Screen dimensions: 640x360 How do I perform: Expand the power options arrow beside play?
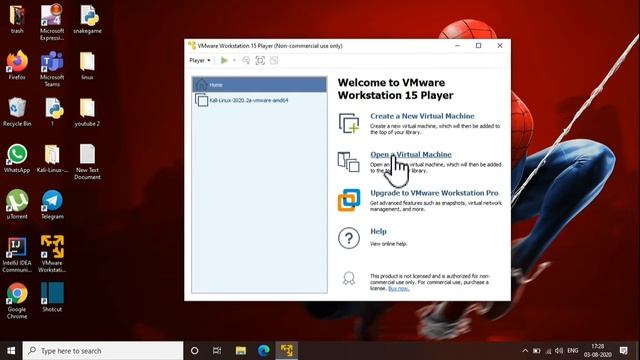(x=234, y=60)
